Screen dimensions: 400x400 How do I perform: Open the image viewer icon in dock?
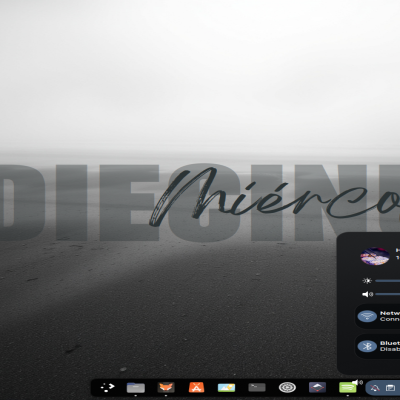[x=226, y=388]
